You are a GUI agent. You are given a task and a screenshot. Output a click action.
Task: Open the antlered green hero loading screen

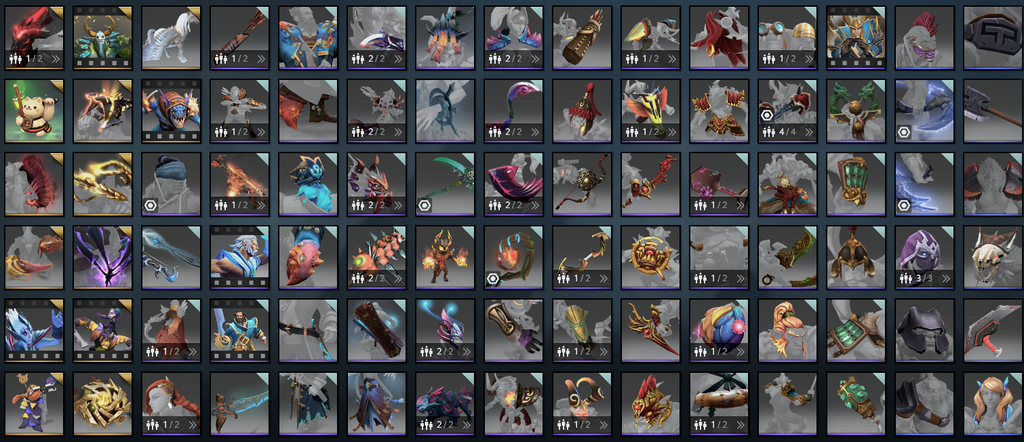tap(103, 38)
